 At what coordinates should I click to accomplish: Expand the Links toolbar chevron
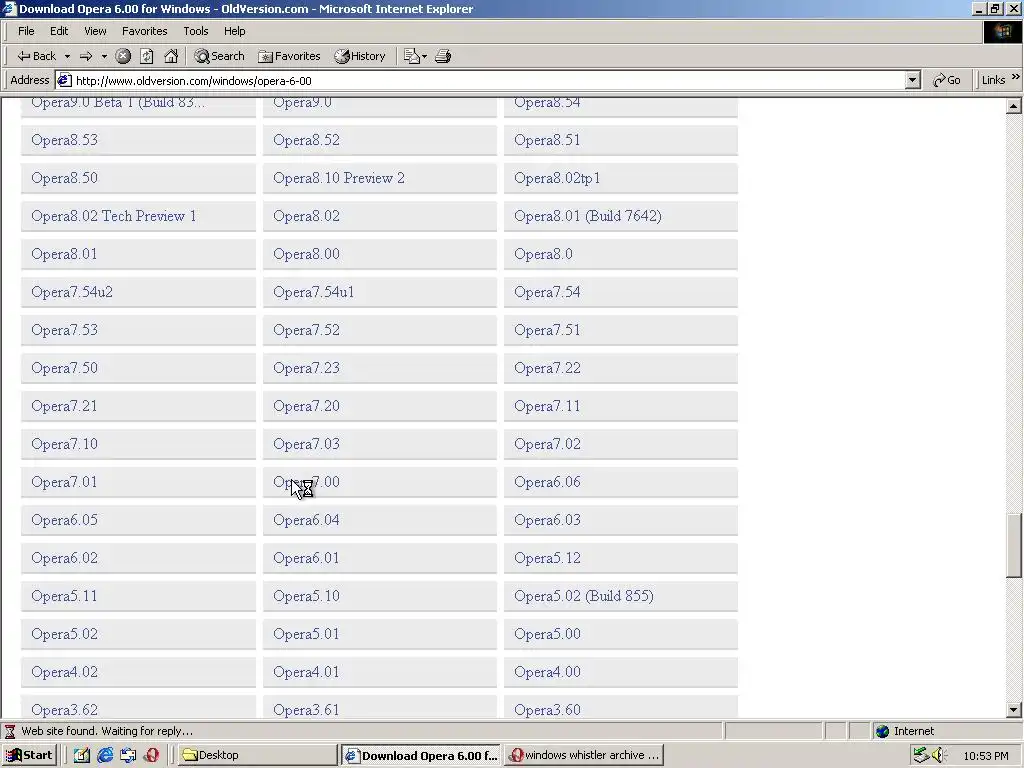point(1016,77)
